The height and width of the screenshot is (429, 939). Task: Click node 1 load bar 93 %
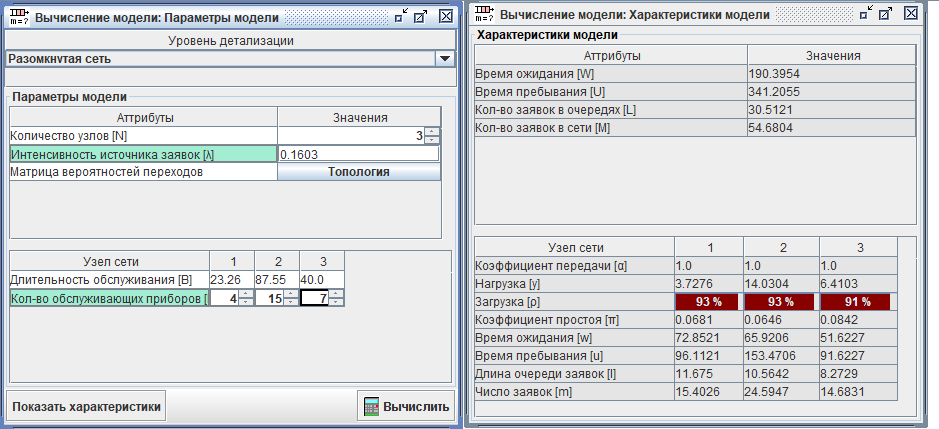tap(709, 302)
